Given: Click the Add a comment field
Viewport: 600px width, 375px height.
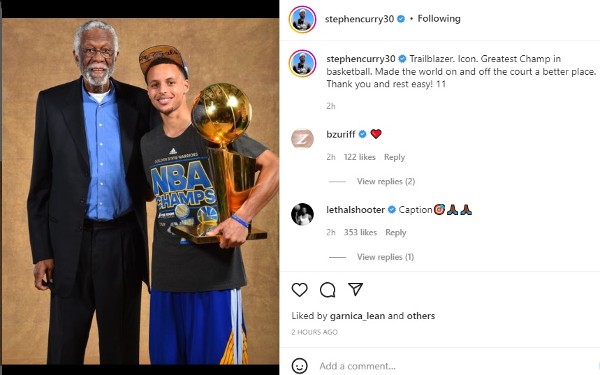Looking at the screenshot, I should pos(457,366).
